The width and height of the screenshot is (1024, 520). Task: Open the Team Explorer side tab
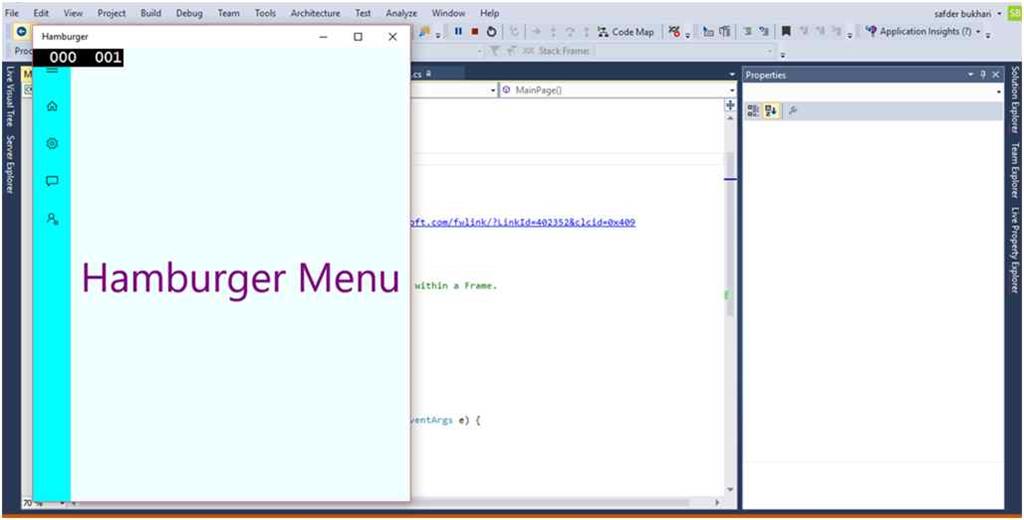[x=1015, y=169]
